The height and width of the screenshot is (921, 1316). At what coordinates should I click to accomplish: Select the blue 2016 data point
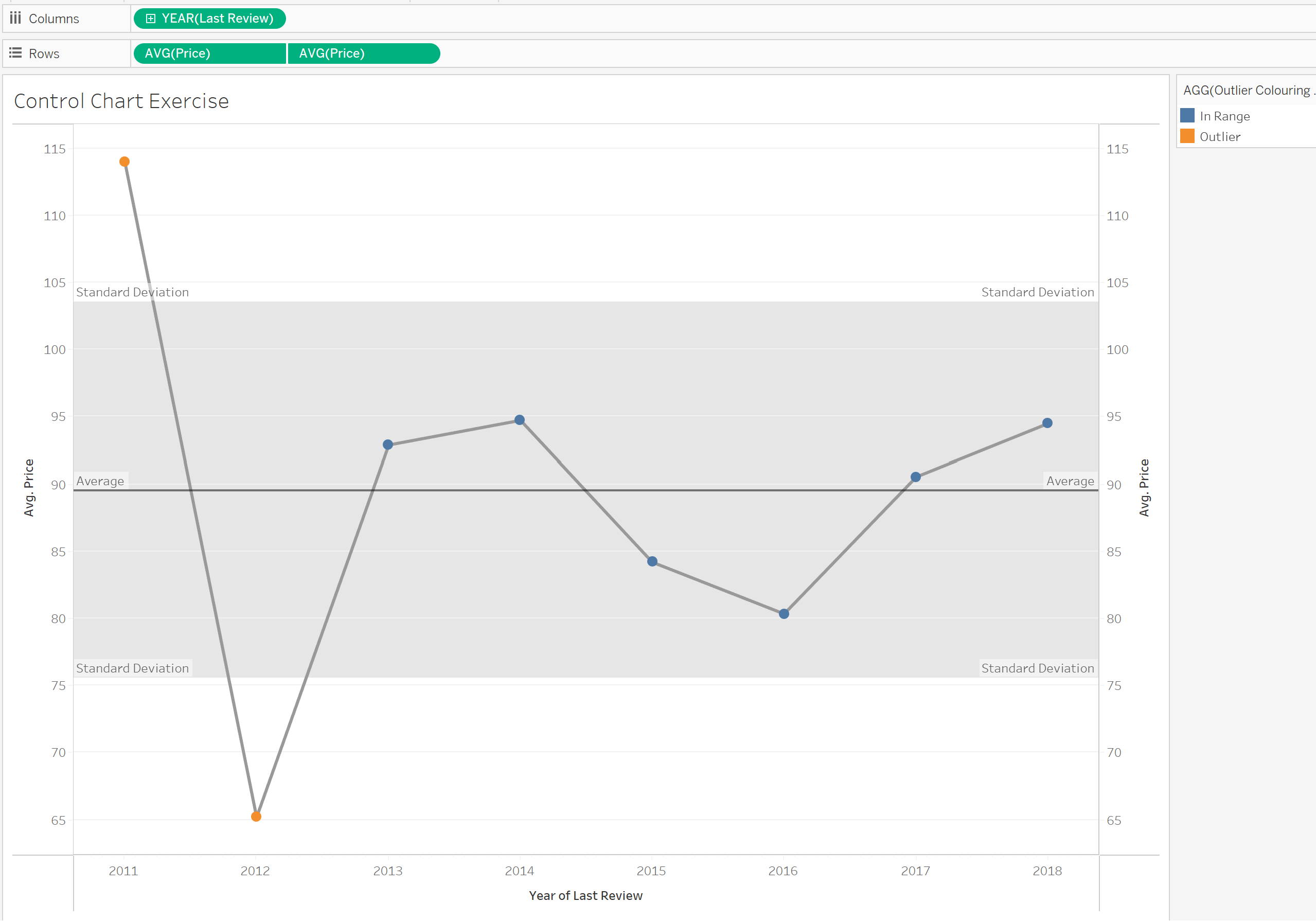click(784, 614)
